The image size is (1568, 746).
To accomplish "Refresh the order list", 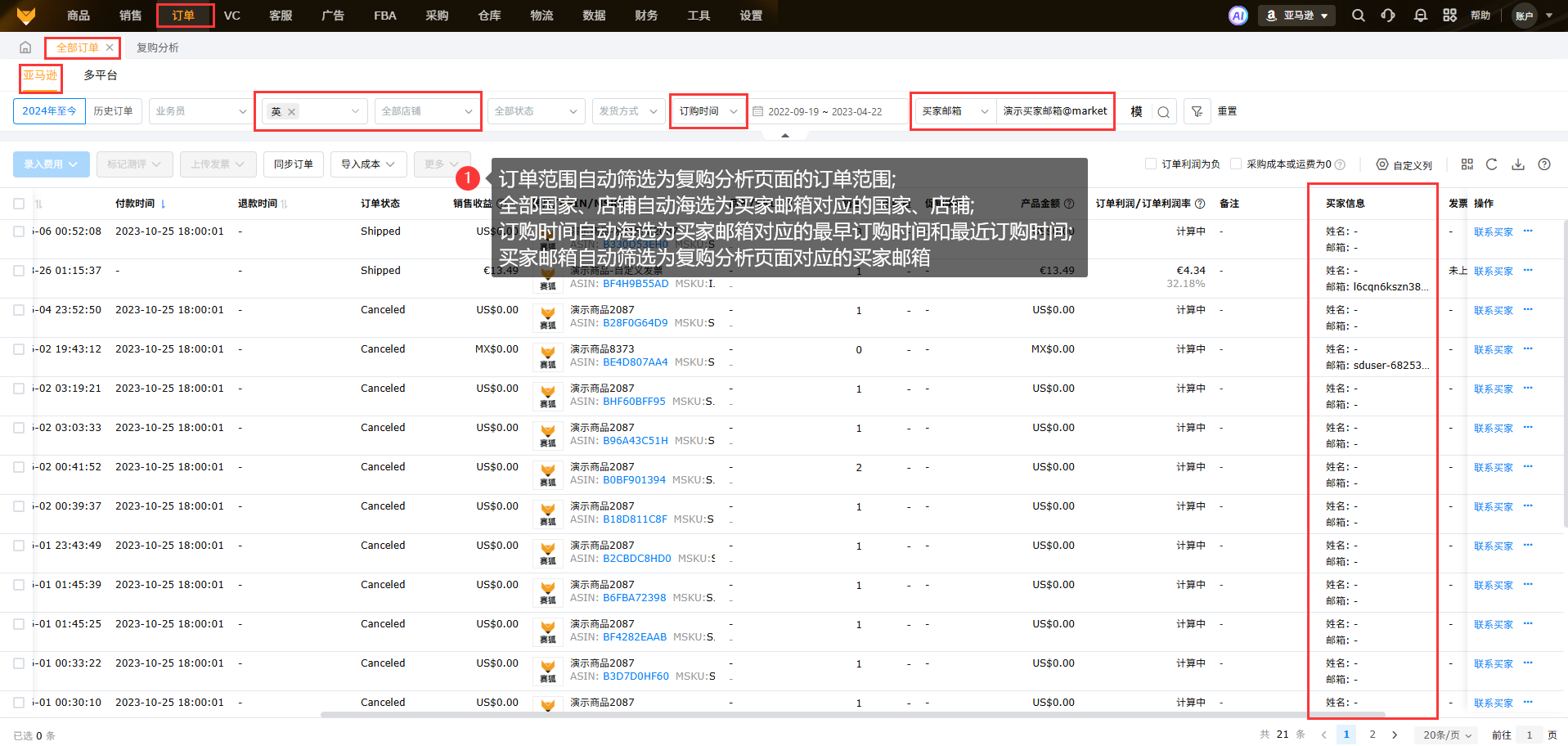I will [1492, 164].
